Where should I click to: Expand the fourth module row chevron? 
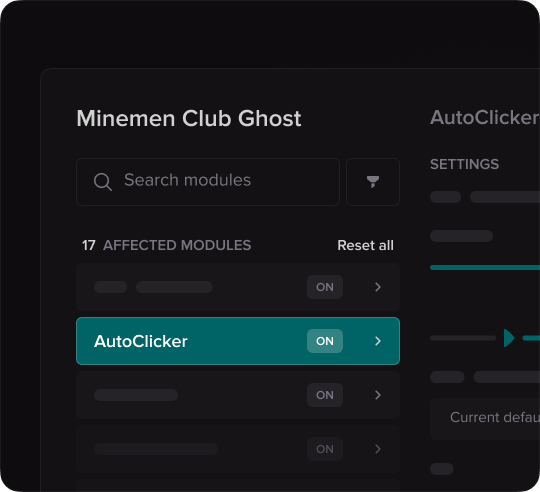pos(378,449)
